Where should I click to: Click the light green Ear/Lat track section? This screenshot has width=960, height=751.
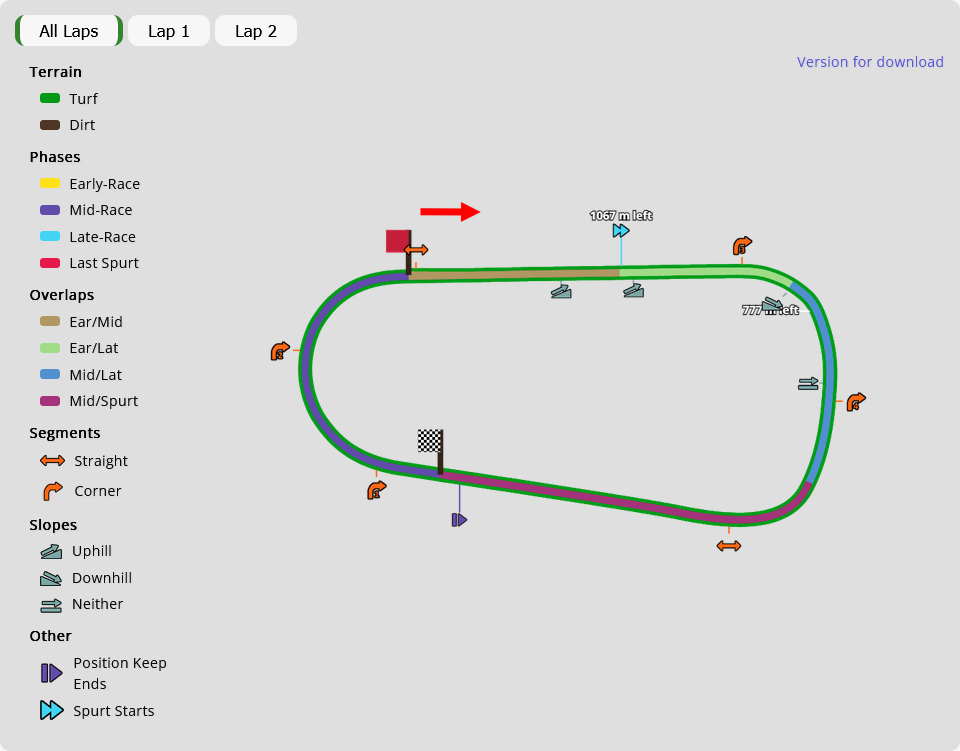click(692, 271)
